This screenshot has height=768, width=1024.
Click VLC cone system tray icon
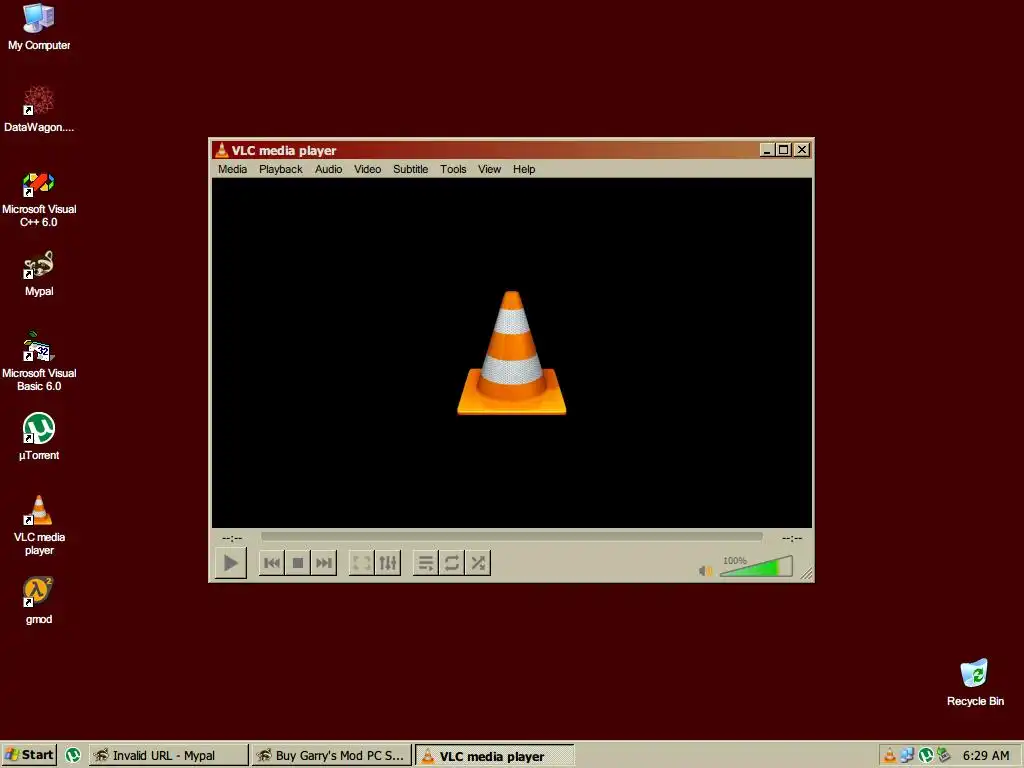coord(889,756)
